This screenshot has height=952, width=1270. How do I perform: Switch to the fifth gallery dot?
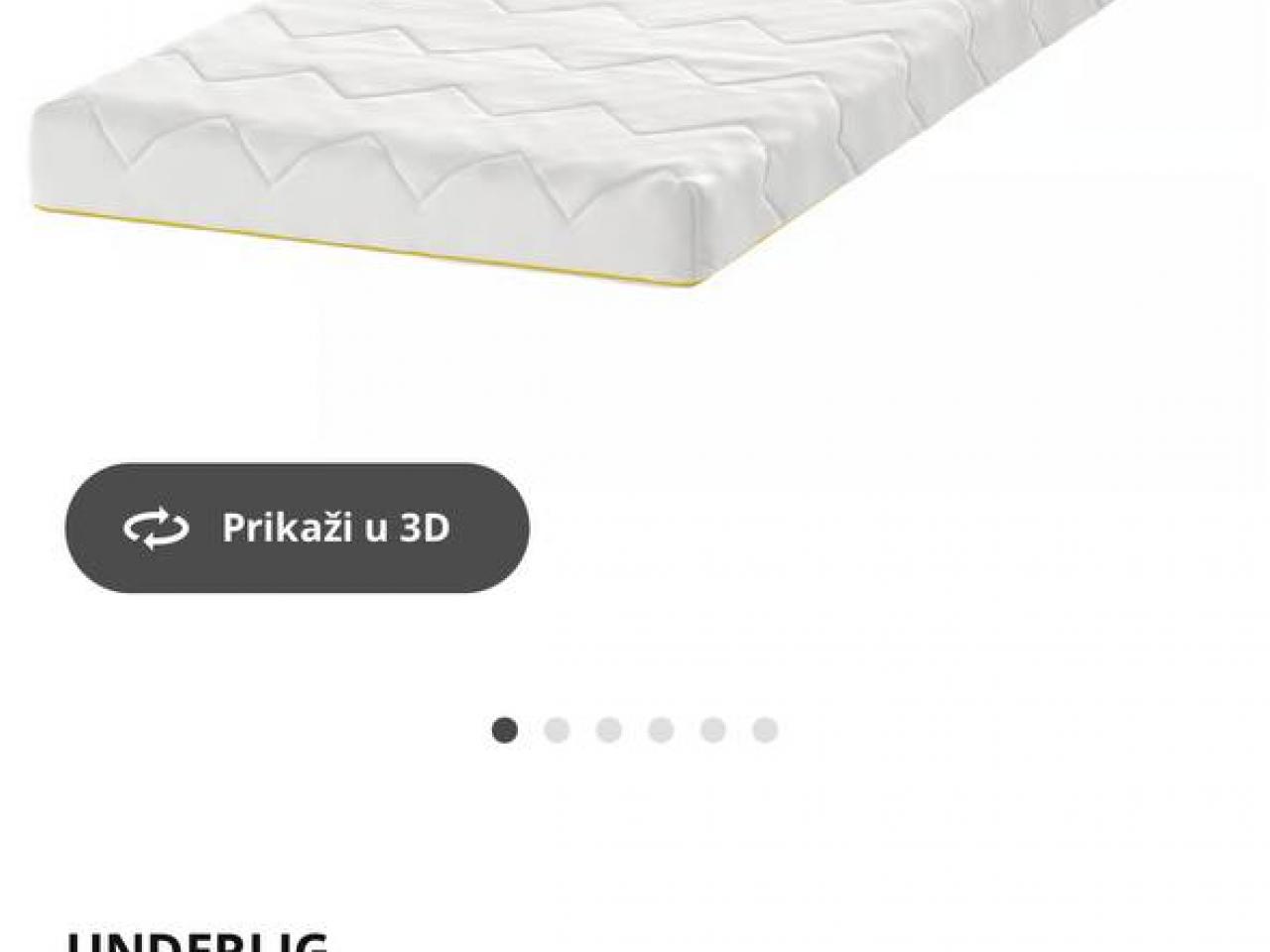[x=712, y=731]
